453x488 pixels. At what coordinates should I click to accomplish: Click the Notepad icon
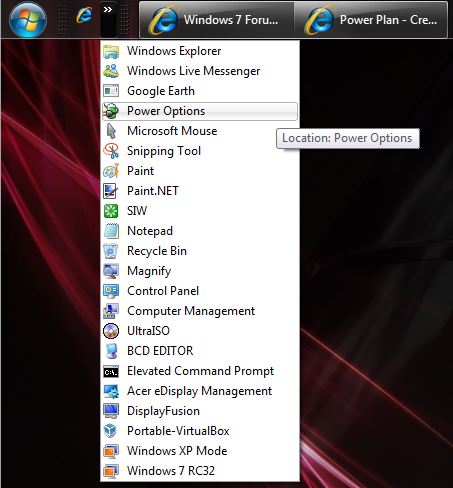111,231
